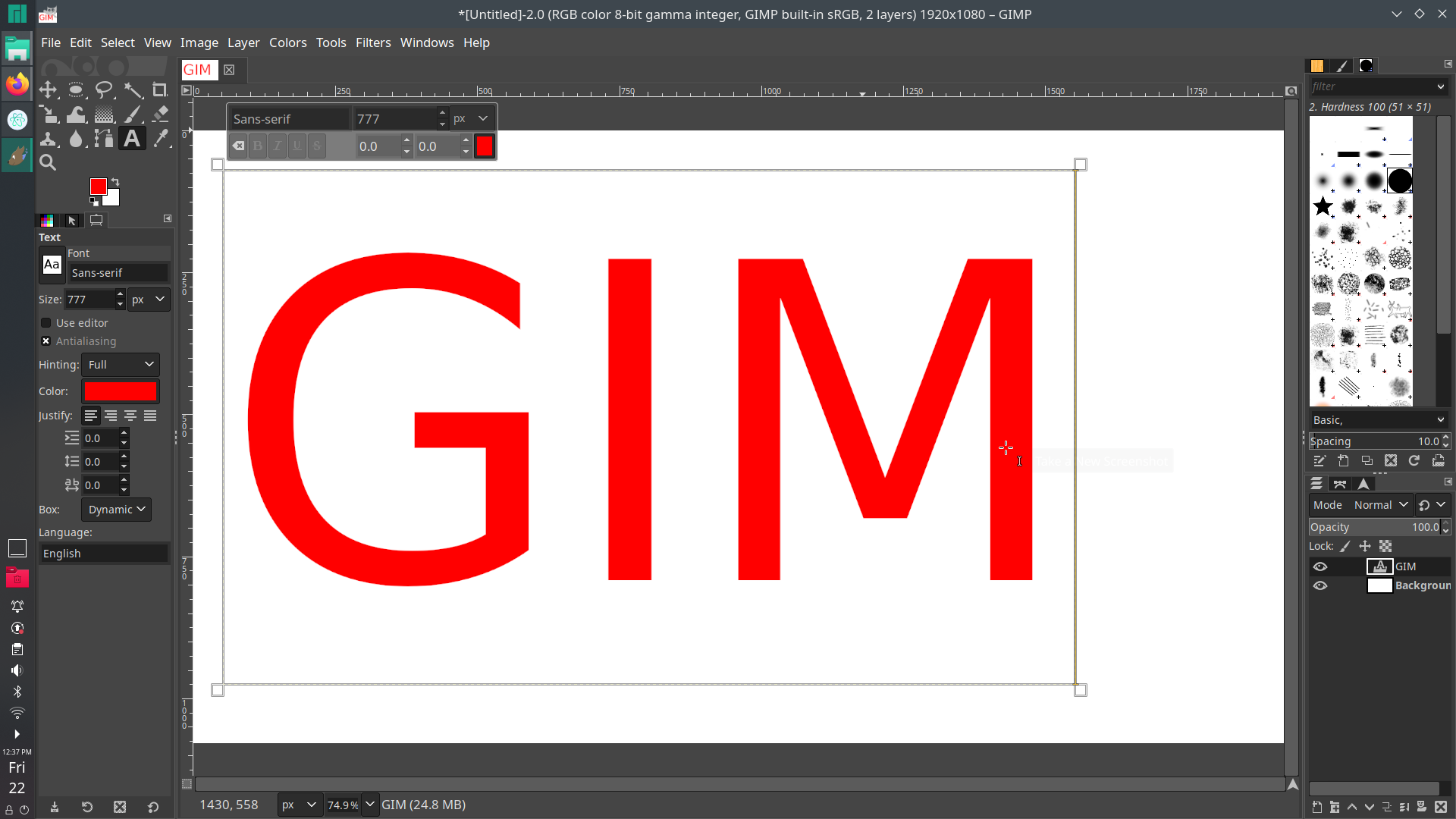Open Firefox from the dock
1456x819 pixels.
click(x=17, y=83)
